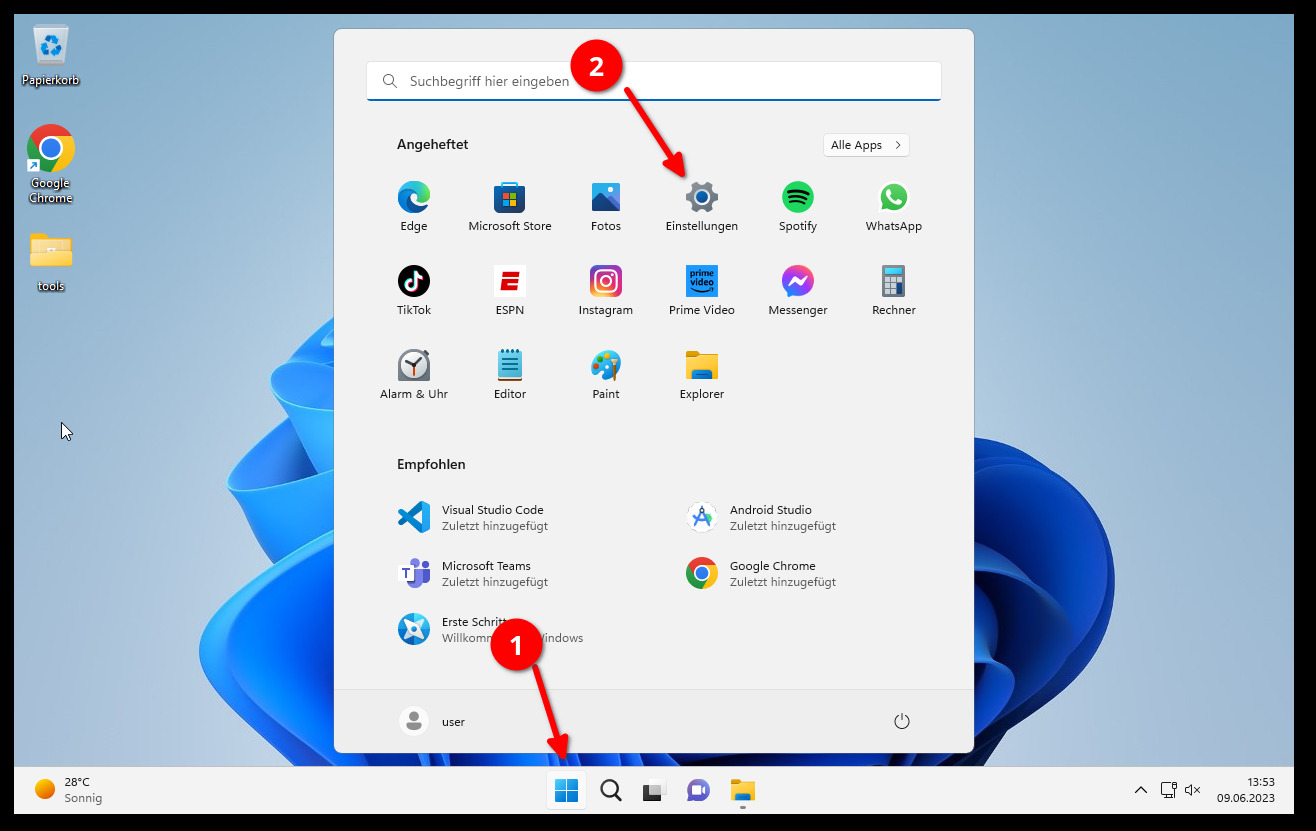Open the Paint app
1316x831 pixels.
click(x=606, y=375)
